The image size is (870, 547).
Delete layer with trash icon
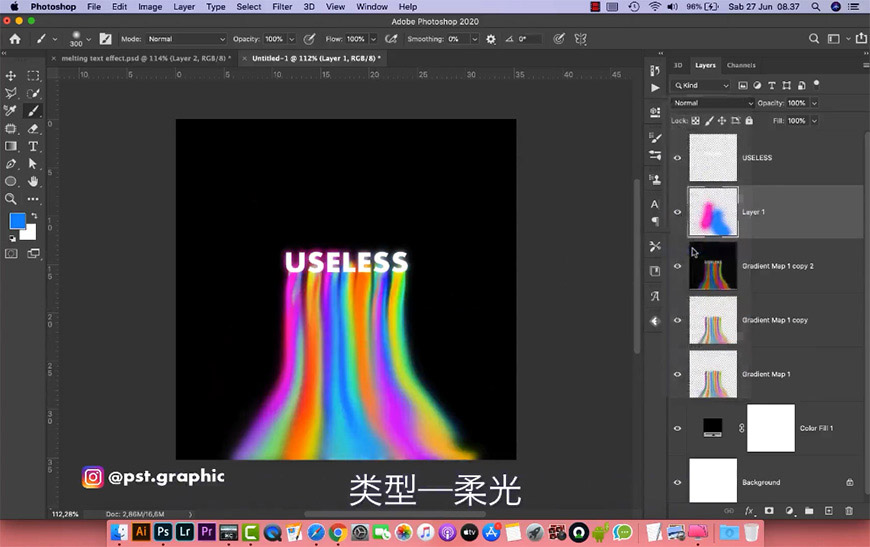(848, 511)
